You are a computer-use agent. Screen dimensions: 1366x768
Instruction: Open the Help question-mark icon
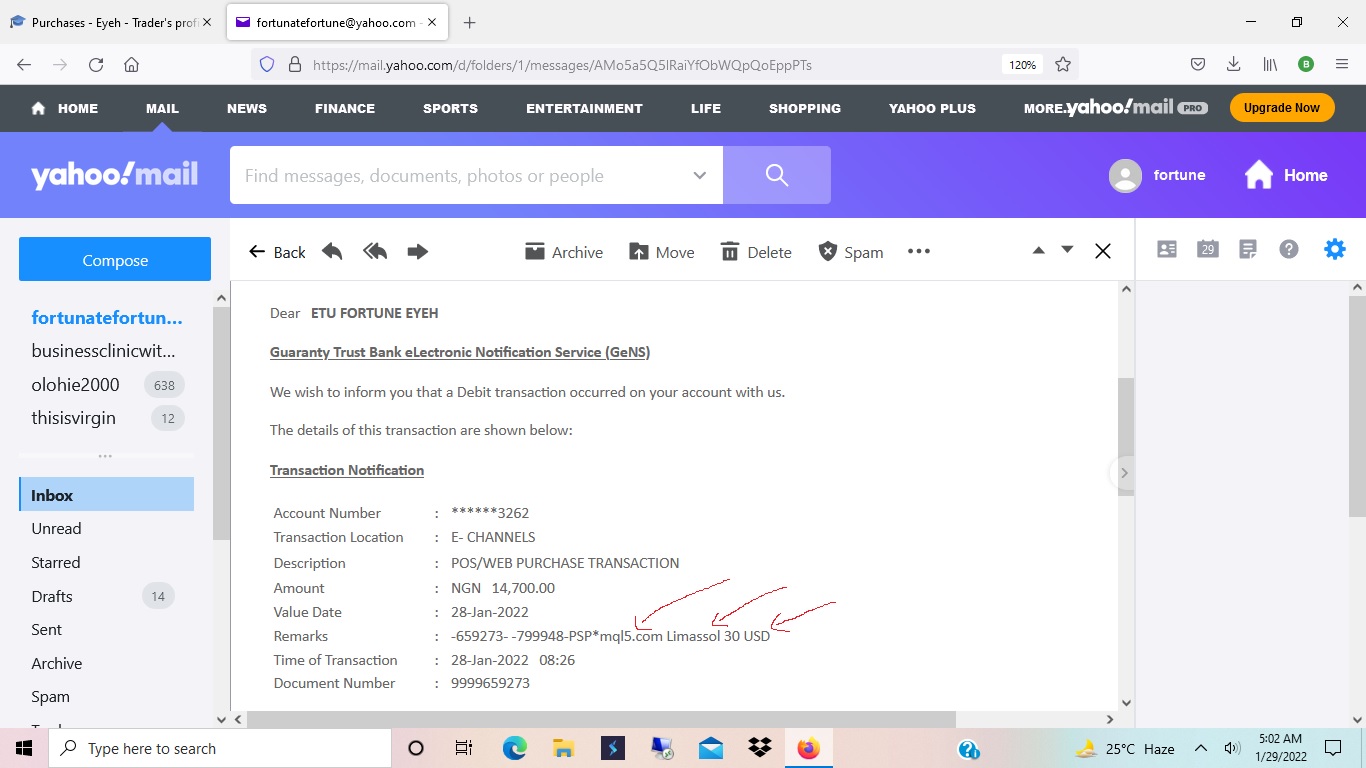[1289, 249]
